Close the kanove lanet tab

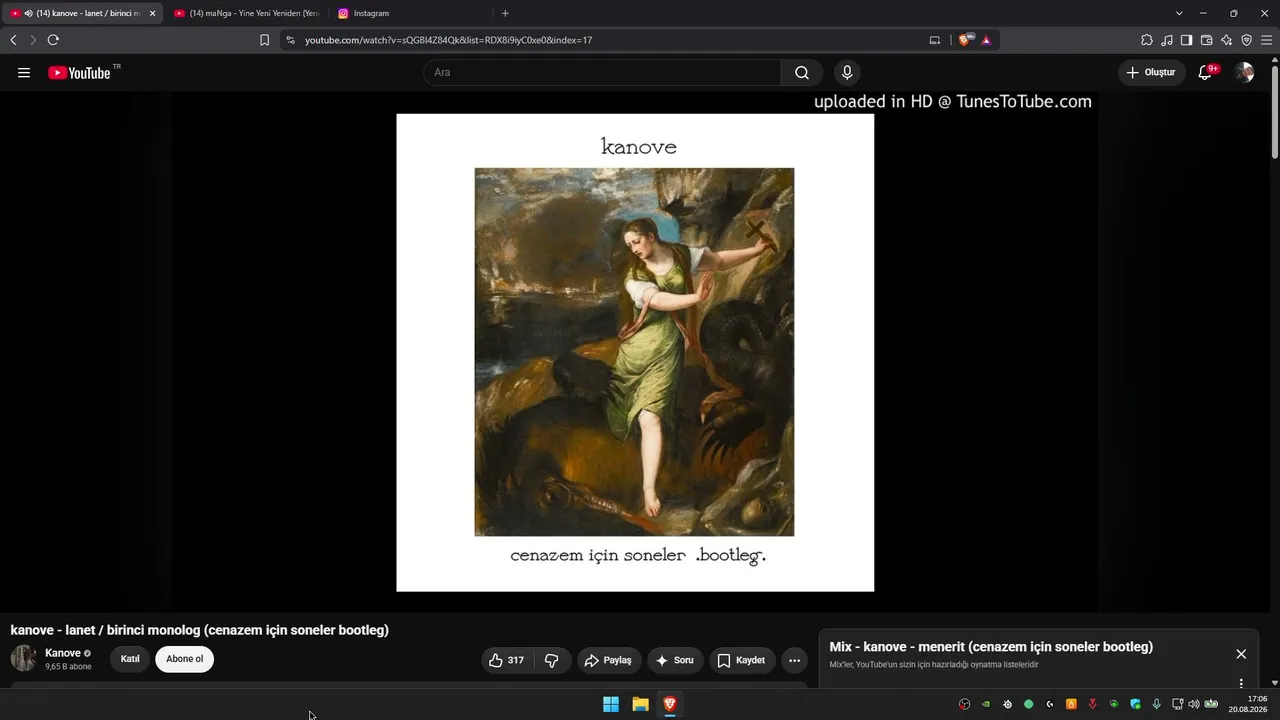tap(152, 13)
